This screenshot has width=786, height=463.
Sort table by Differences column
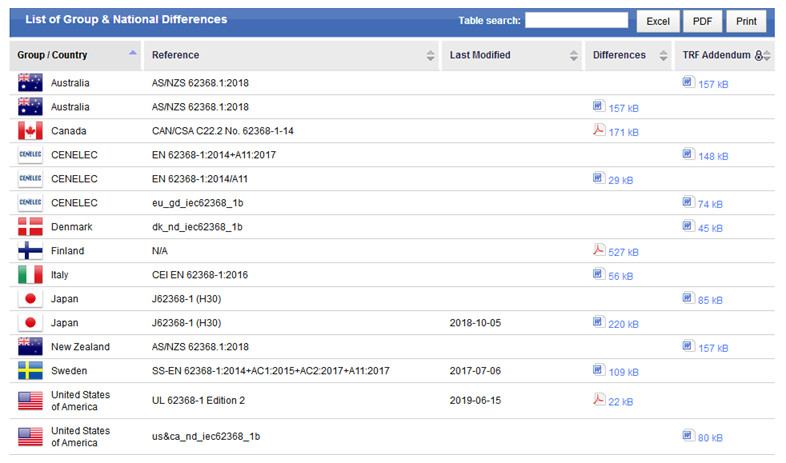click(629, 55)
